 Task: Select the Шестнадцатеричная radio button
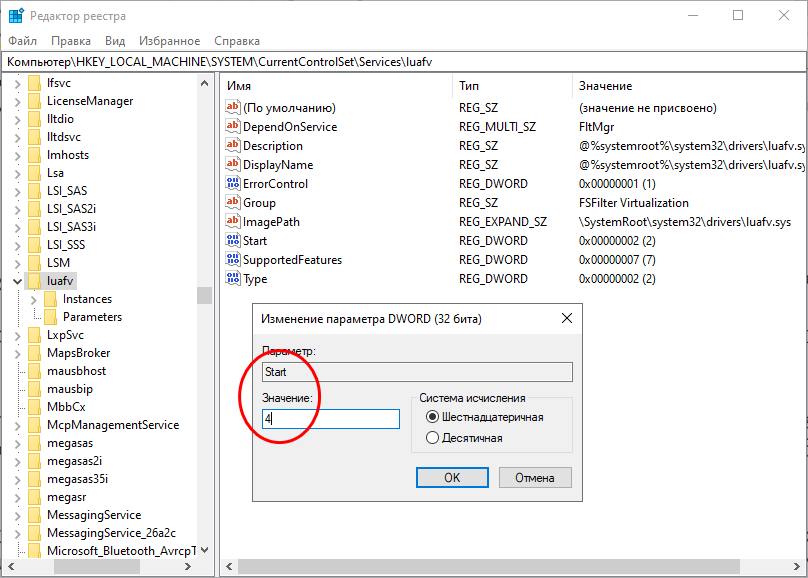tap(432, 417)
